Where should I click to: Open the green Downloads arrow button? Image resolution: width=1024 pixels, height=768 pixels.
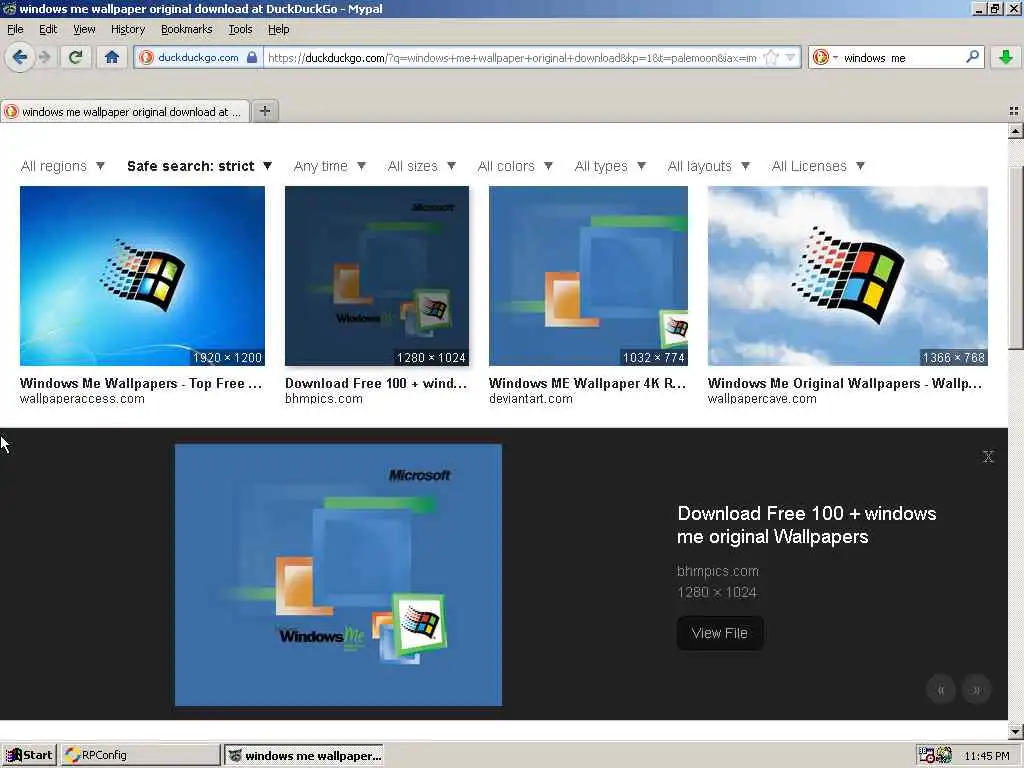click(x=1005, y=57)
